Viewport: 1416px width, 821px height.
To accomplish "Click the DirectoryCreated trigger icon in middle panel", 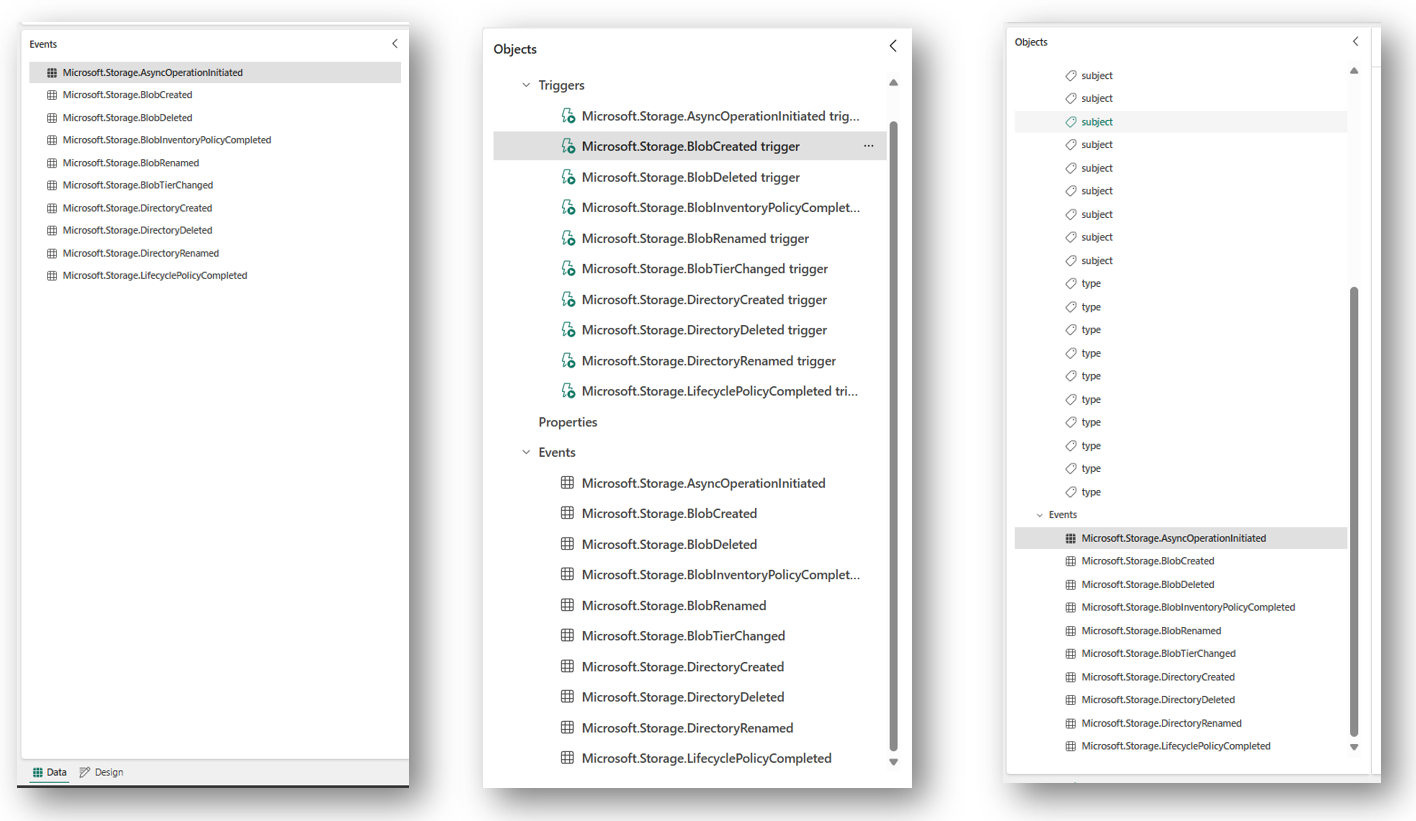I will point(568,300).
